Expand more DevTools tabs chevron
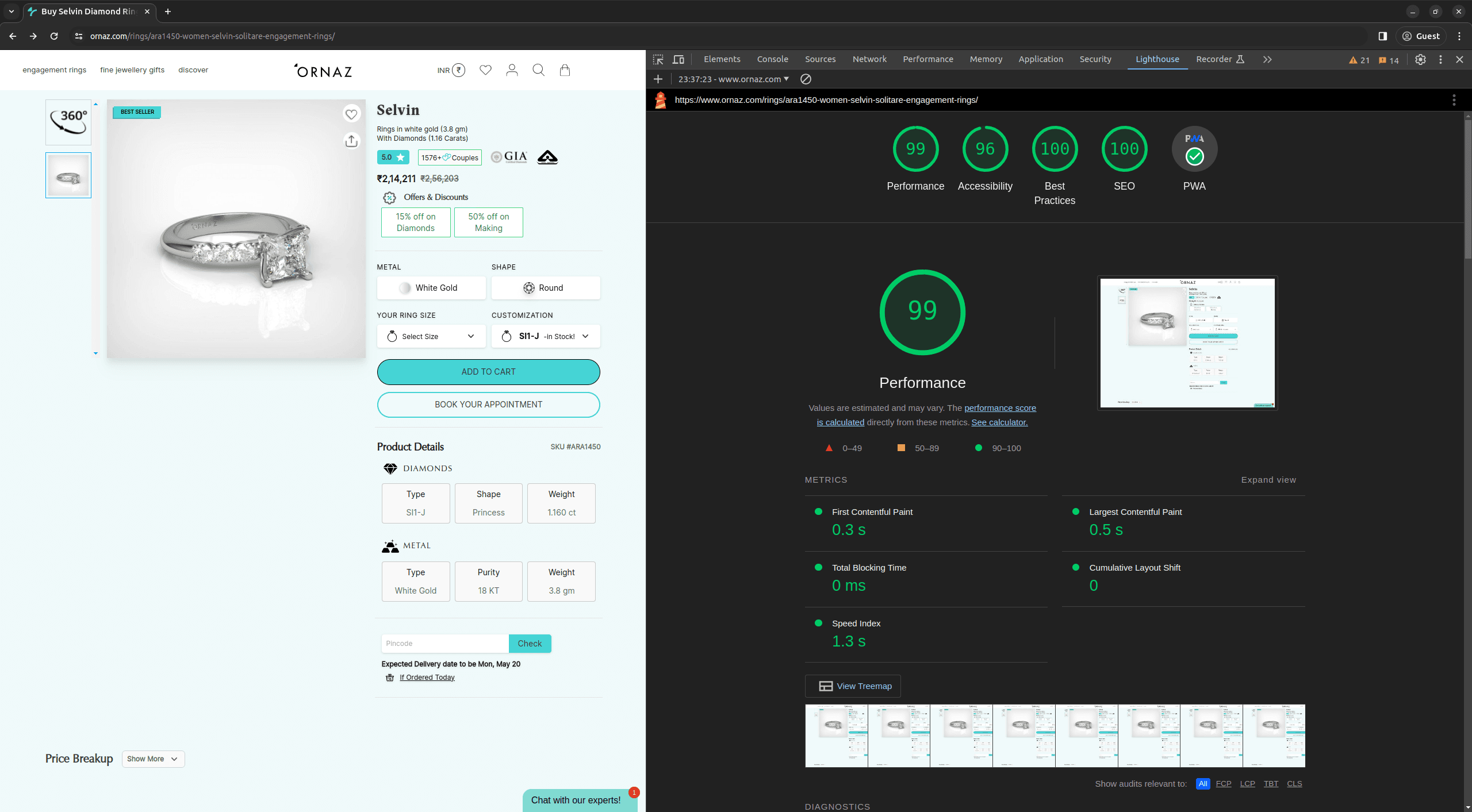 [1267, 59]
